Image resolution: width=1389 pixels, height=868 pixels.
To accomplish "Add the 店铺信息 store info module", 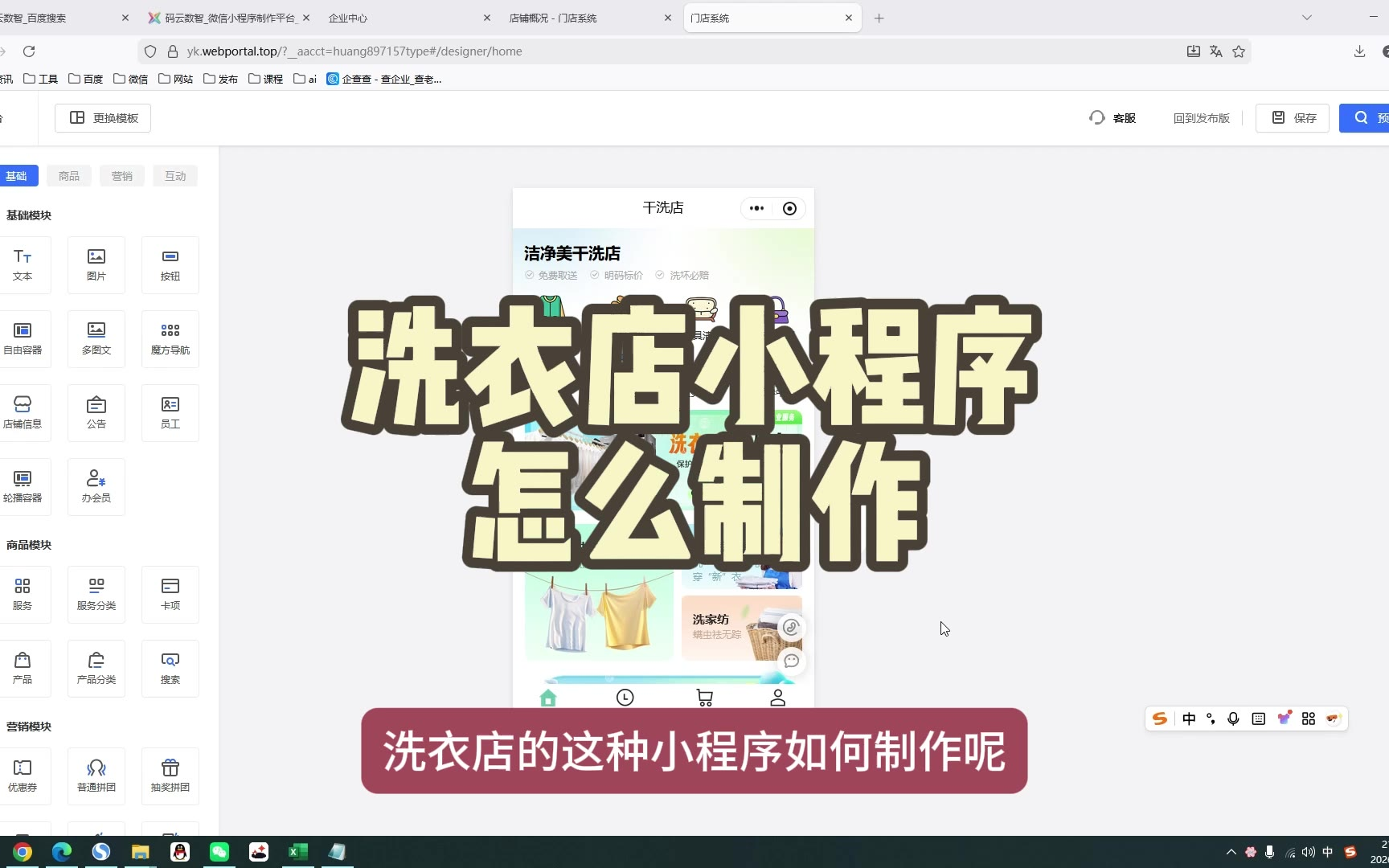I will 23,413.
